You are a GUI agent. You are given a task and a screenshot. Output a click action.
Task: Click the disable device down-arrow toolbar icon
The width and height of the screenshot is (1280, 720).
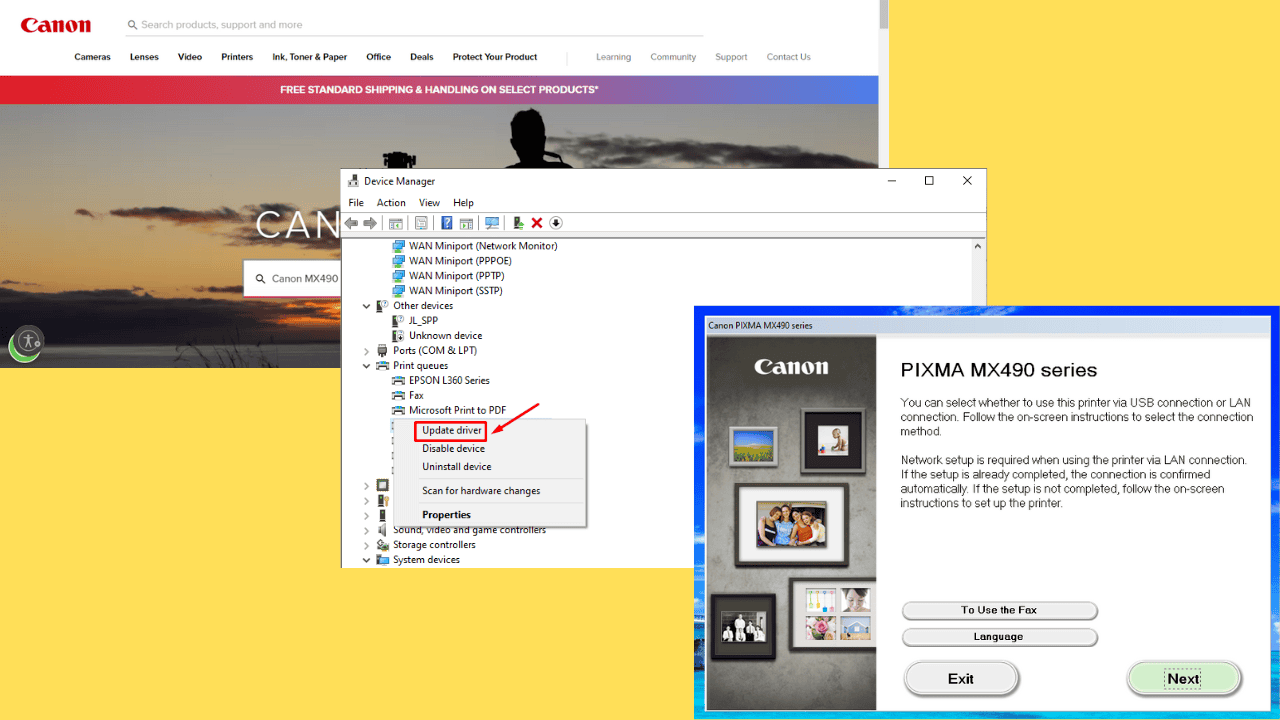(x=556, y=223)
